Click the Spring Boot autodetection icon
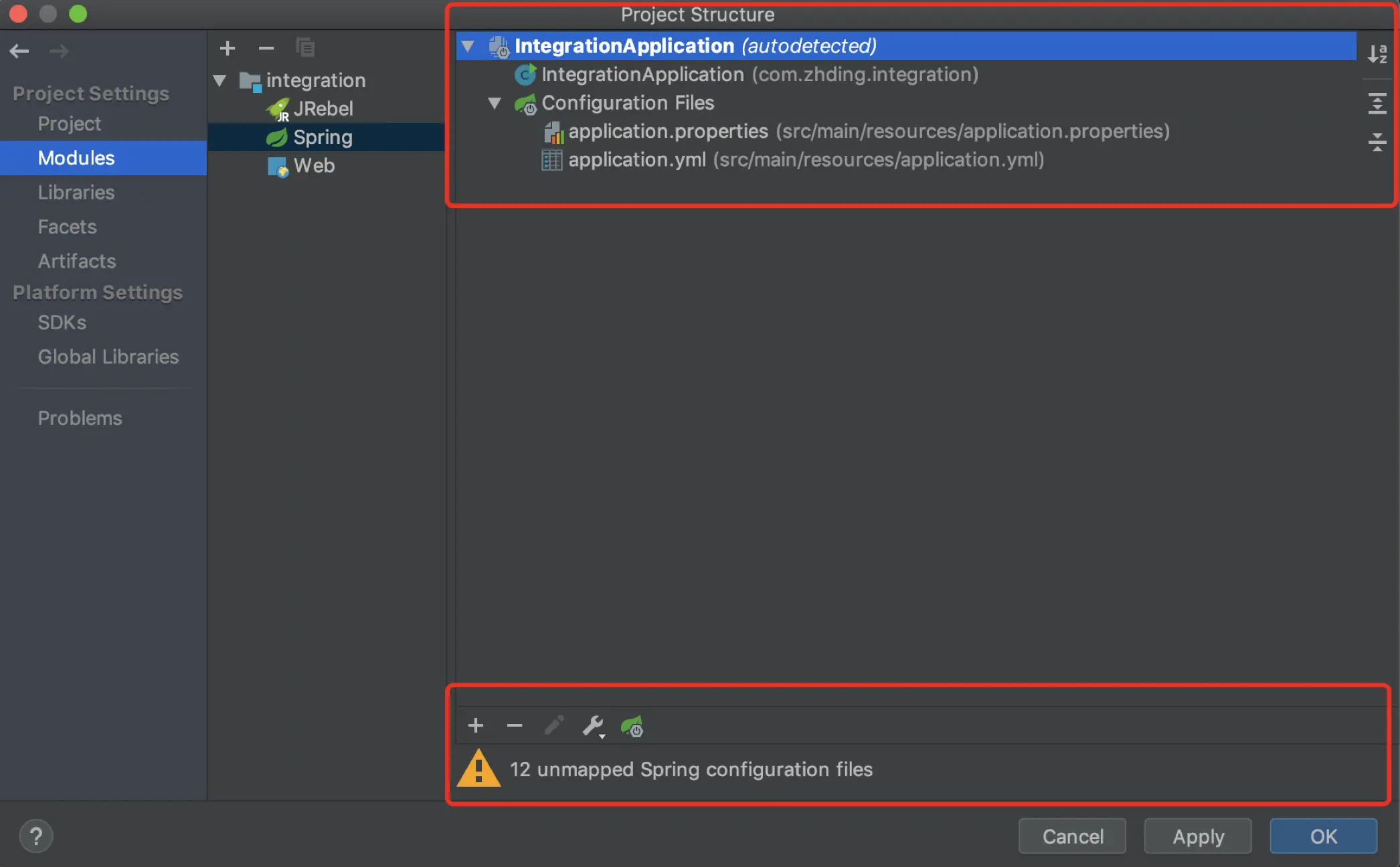The image size is (1400, 867). pyautogui.click(x=632, y=726)
